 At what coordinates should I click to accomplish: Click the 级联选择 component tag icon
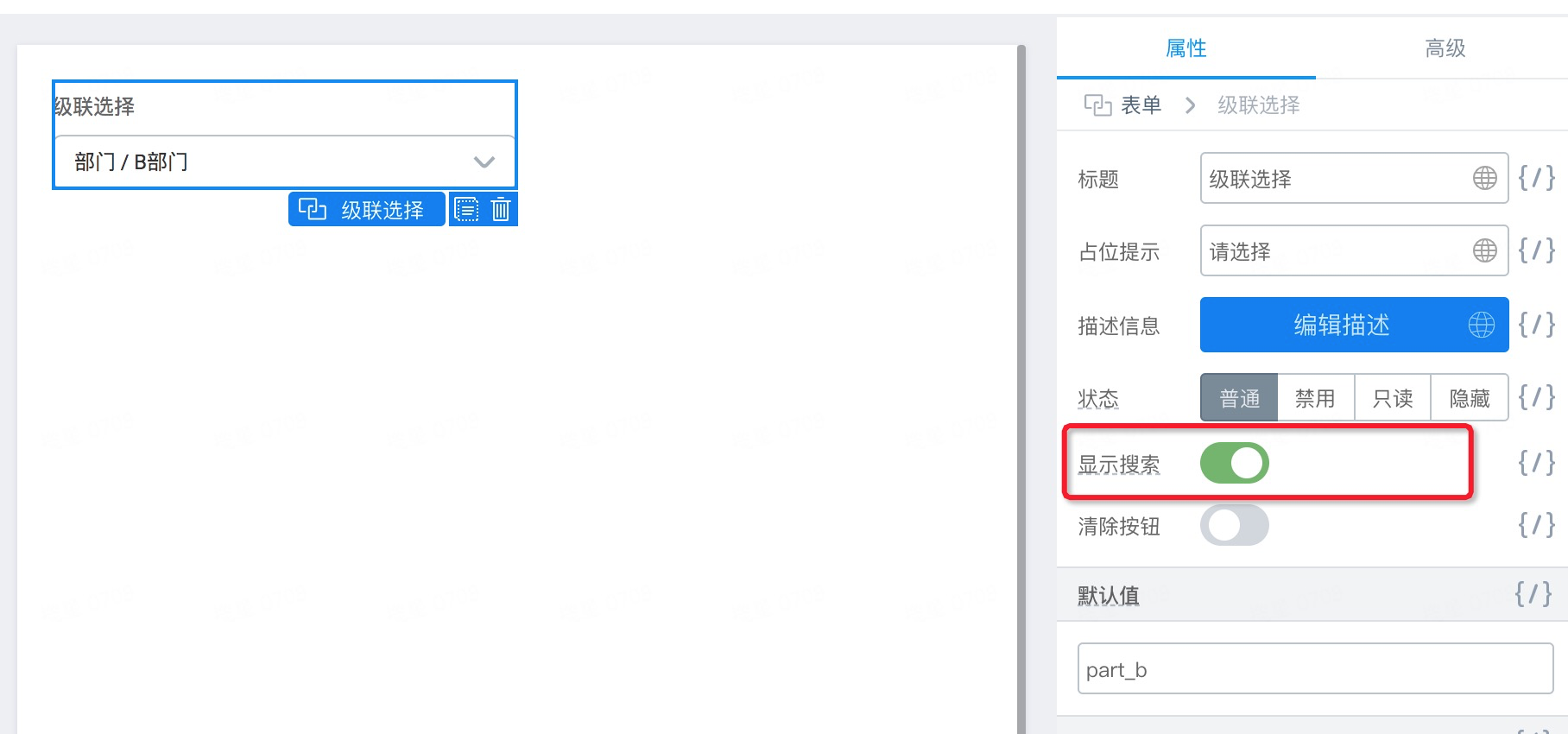pyautogui.click(x=313, y=209)
